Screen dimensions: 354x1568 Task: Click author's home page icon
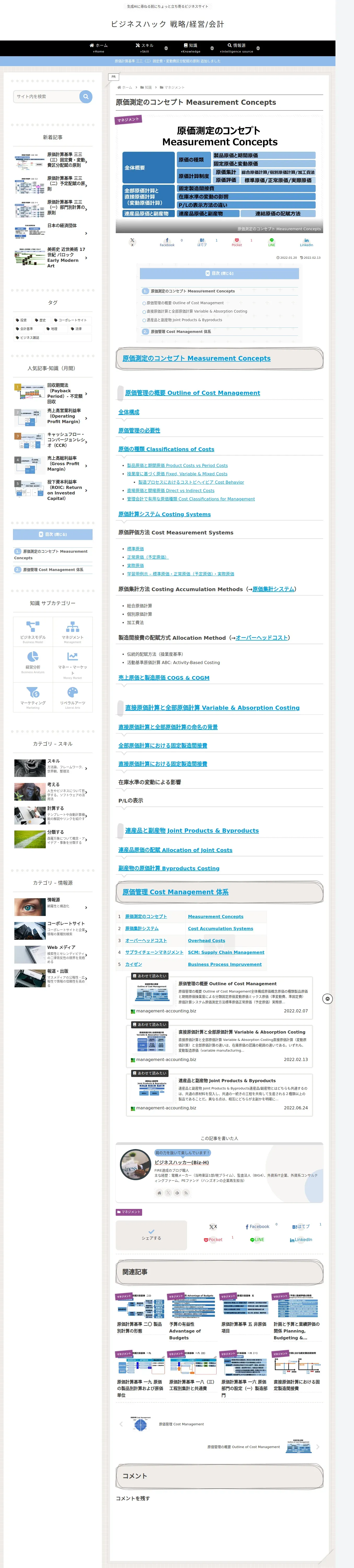pos(159,1192)
